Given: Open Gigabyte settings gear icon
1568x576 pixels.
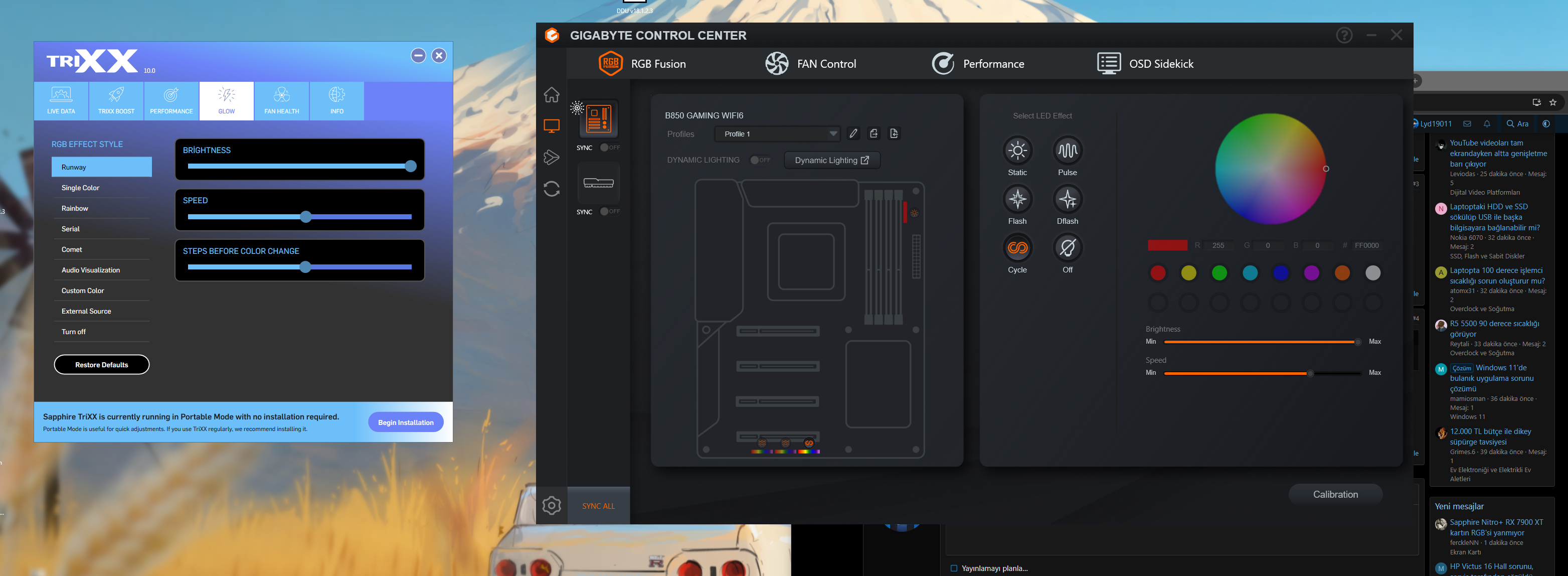Looking at the screenshot, I should coord(552,505).
